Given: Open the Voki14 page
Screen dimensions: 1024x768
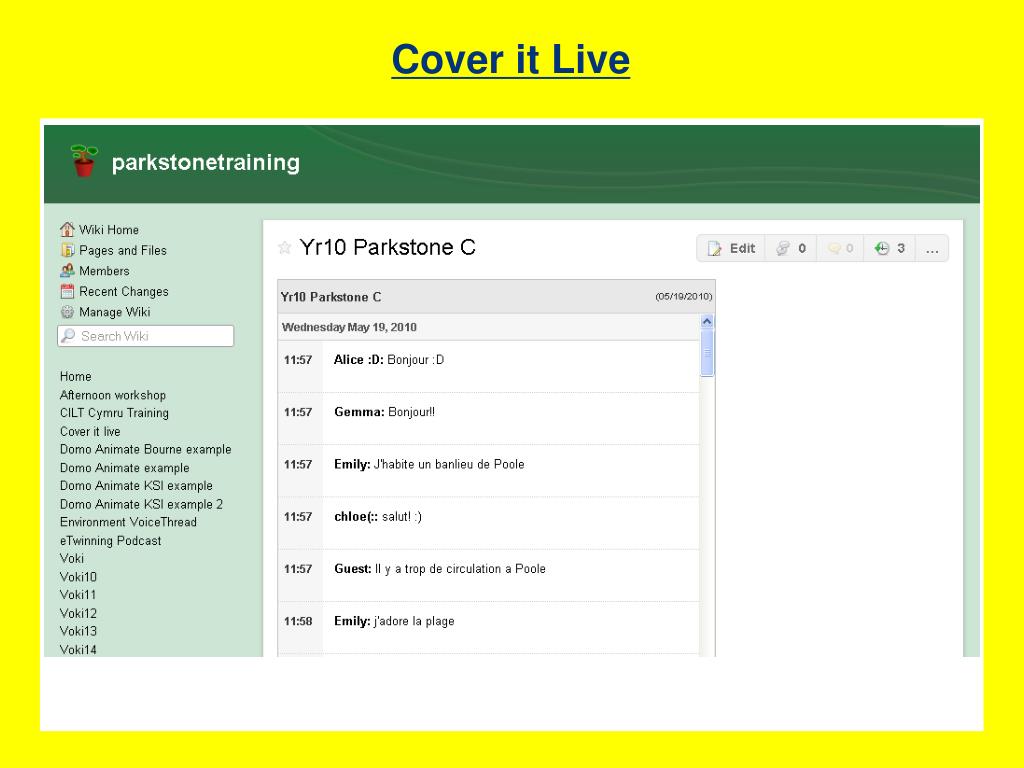Looking at the screenshot, I should coord(78,650).
